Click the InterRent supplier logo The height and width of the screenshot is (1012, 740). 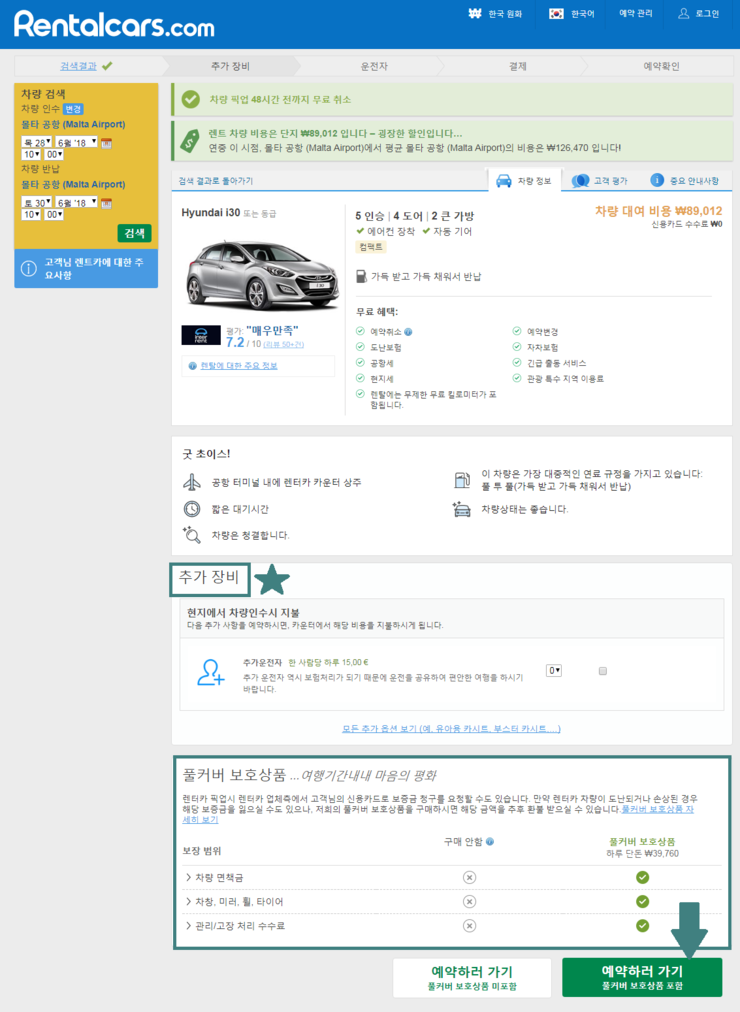pyautogui.click(x=201, y=335)
